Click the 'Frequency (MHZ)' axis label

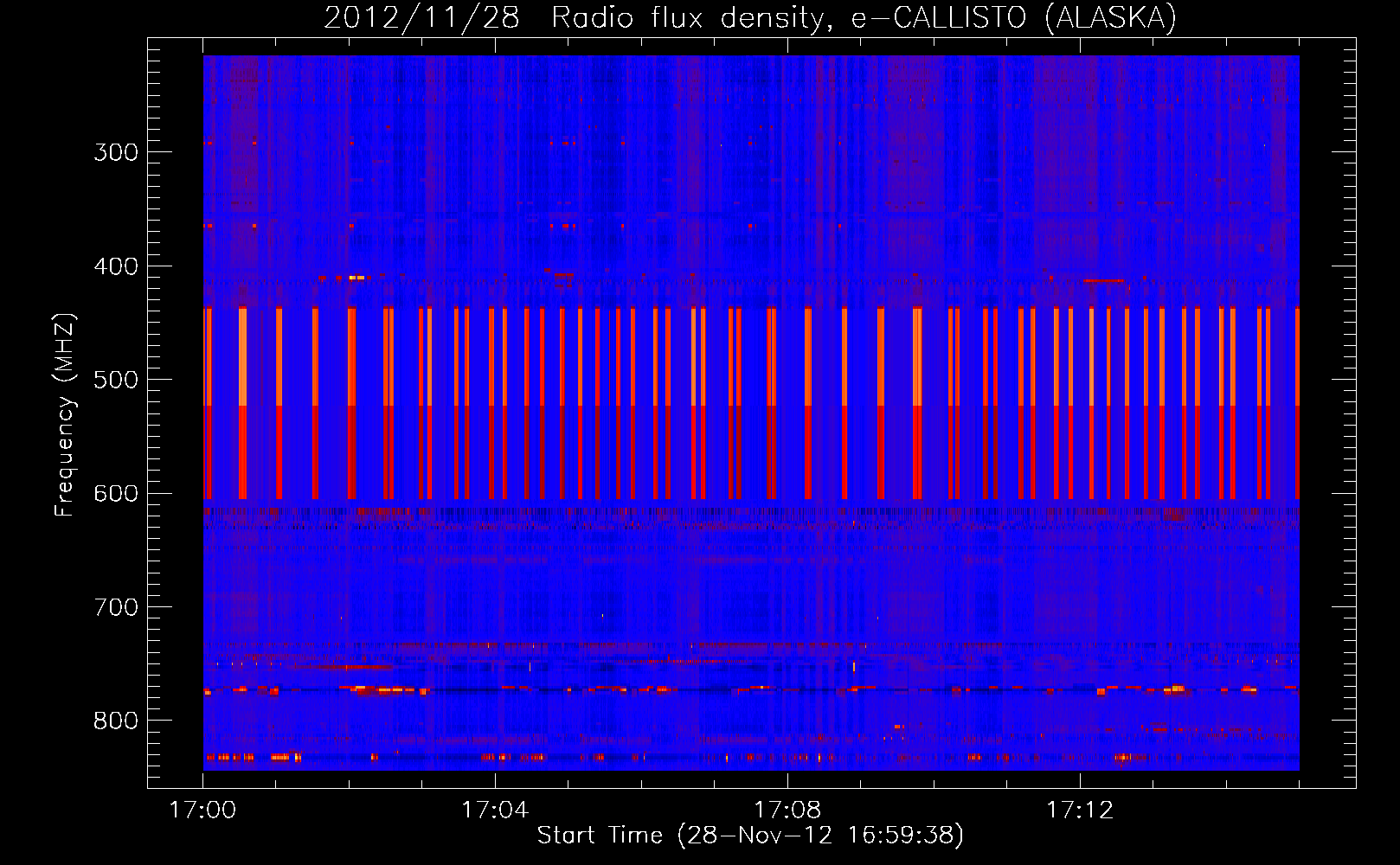point(65,414)
